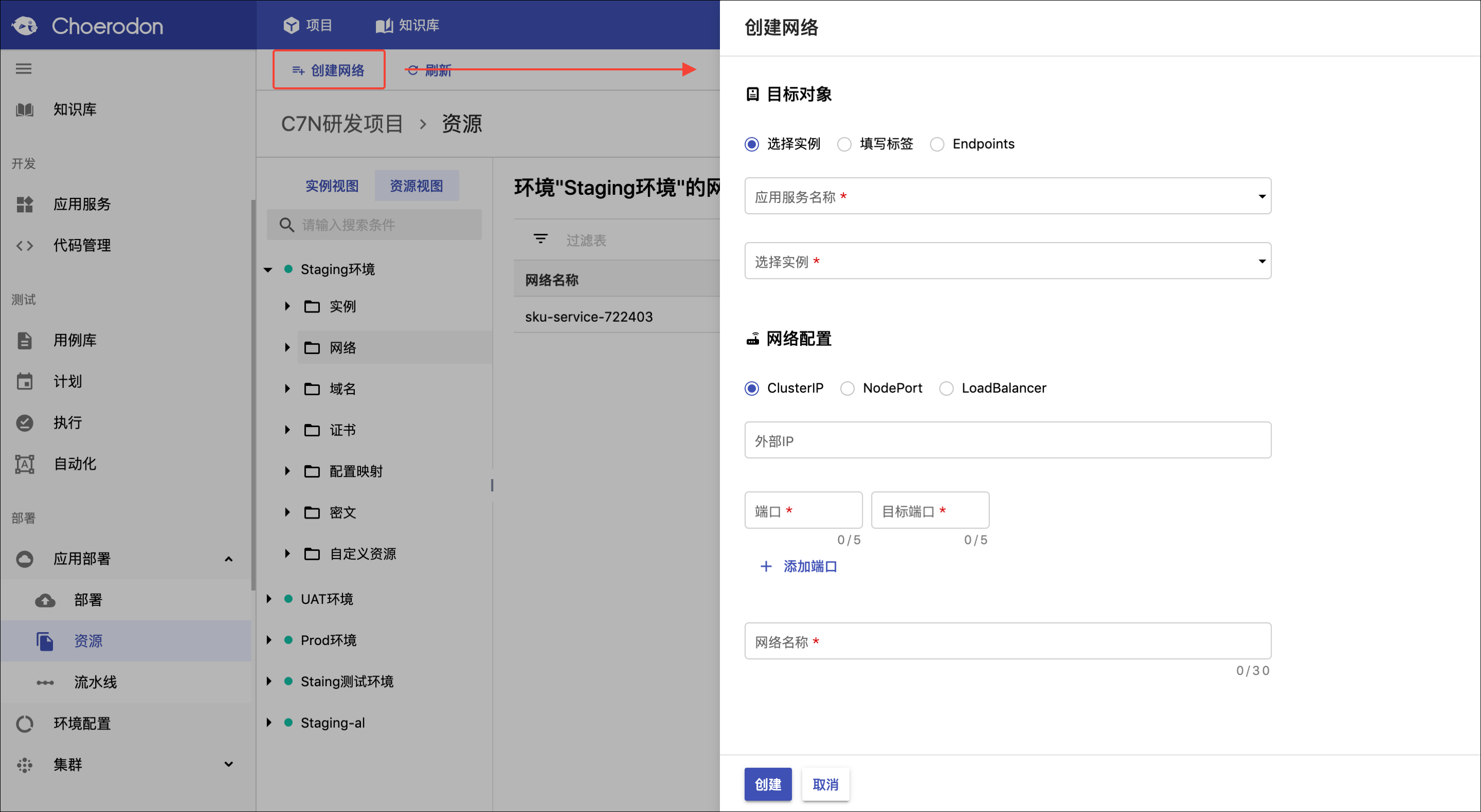Switch to the 资源视图 tab
Viewport: 1481px width, 812px height.
[417, 186]
